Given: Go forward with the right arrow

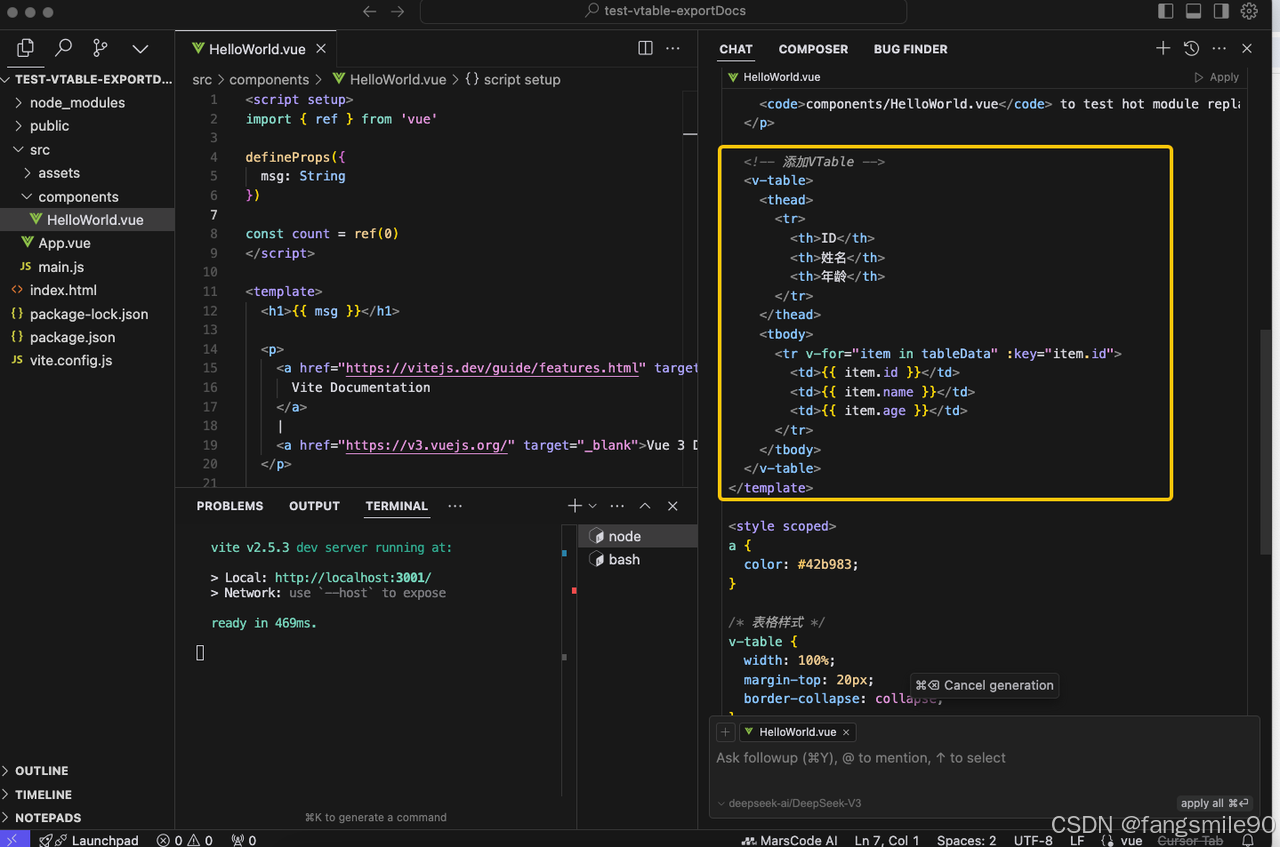Looking at the screenshot, I should click(398, 12).
